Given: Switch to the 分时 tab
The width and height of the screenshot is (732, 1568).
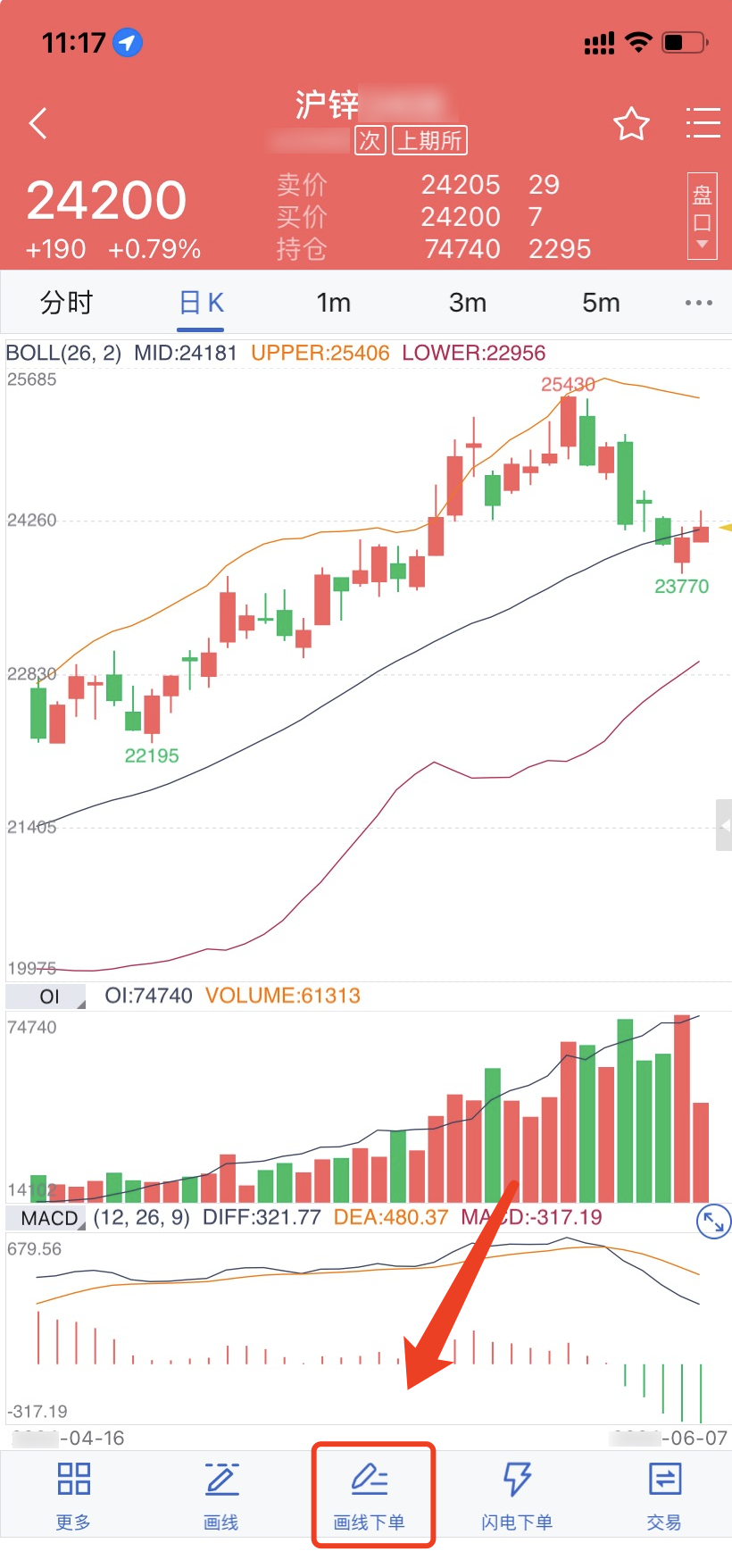Looking at the screenshot, I should click(66, 303).
